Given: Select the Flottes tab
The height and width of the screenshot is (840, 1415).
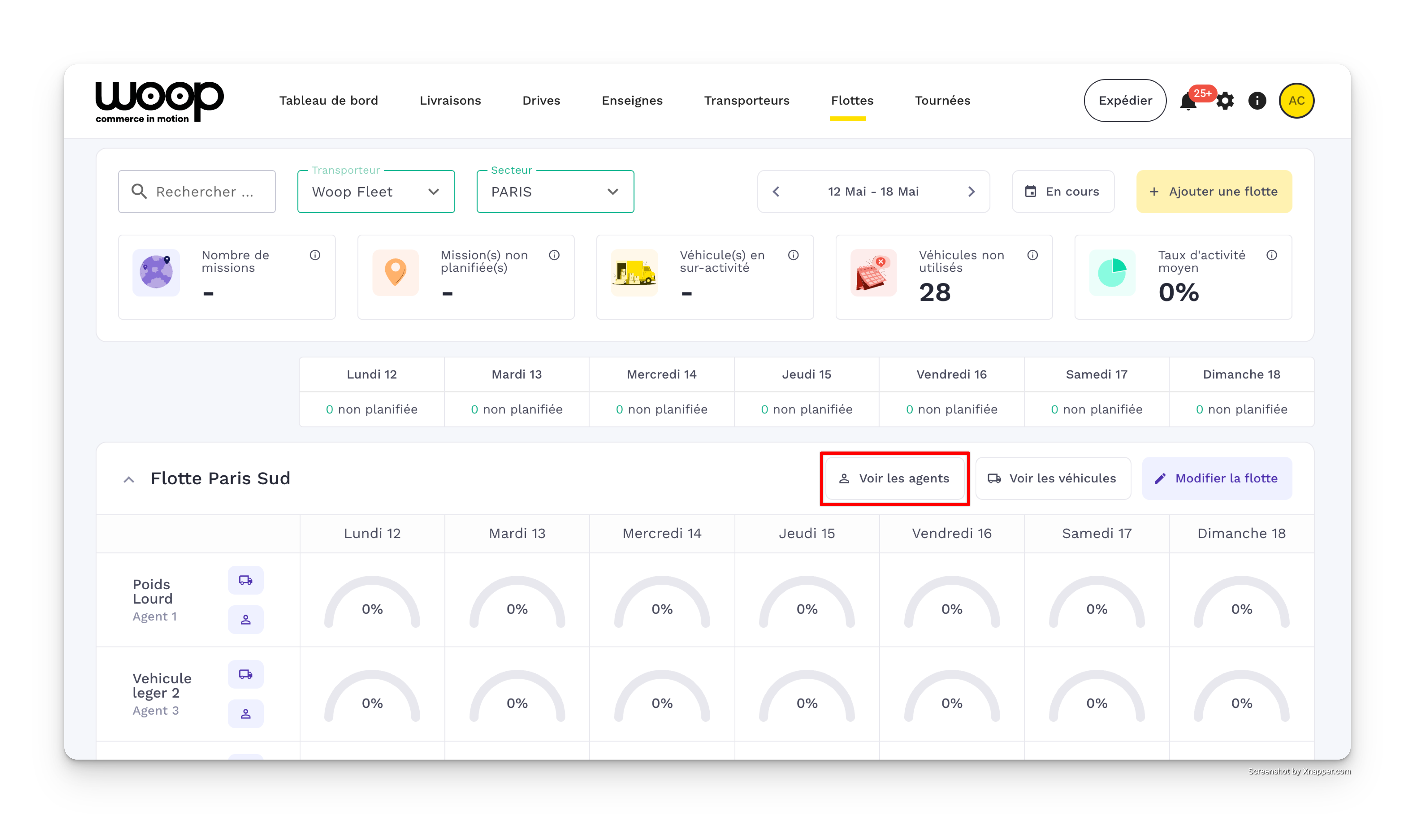Looking at the screenshot, I should [852, 101].
